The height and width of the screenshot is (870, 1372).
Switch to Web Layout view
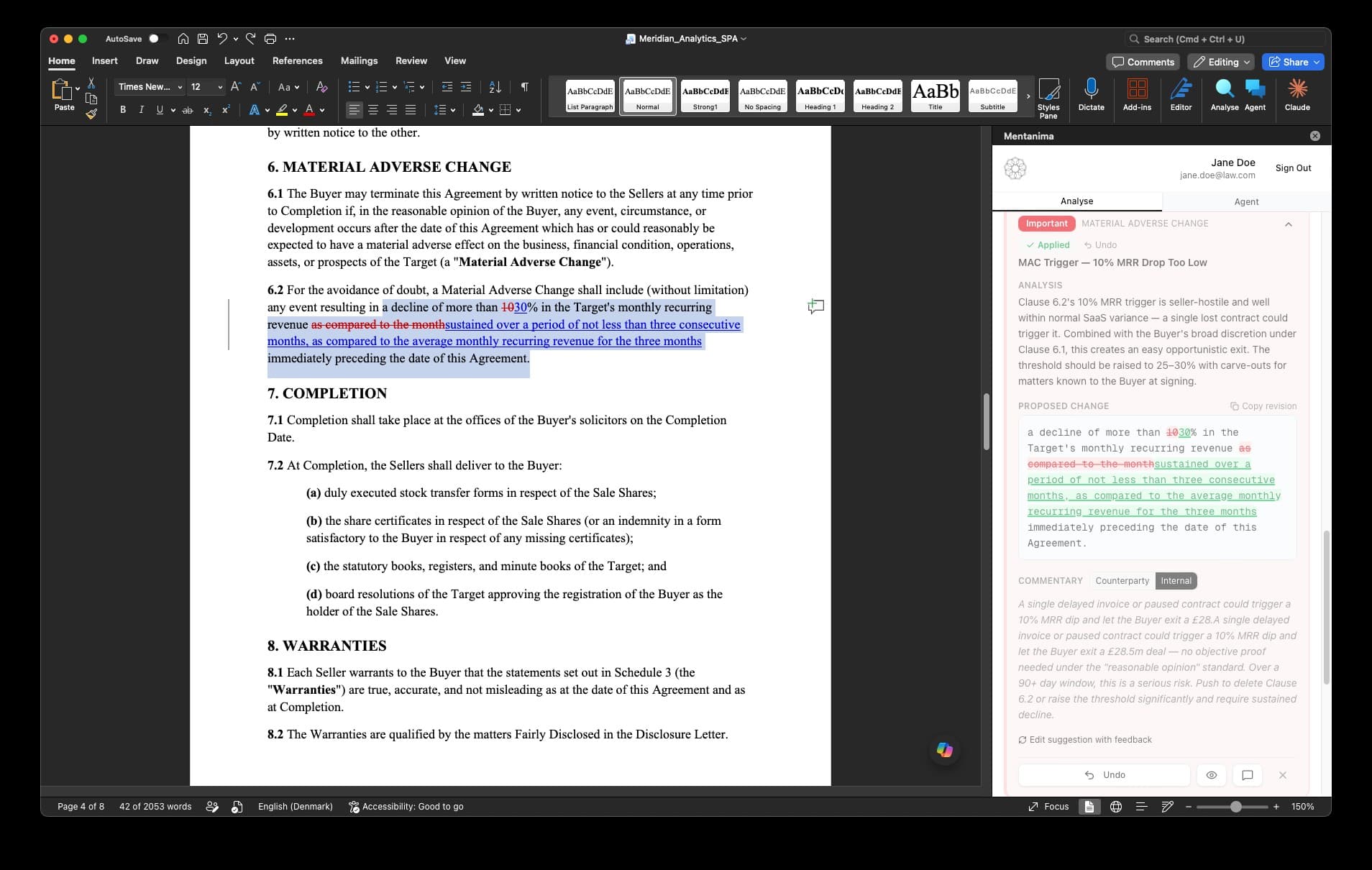(1116, 807)
